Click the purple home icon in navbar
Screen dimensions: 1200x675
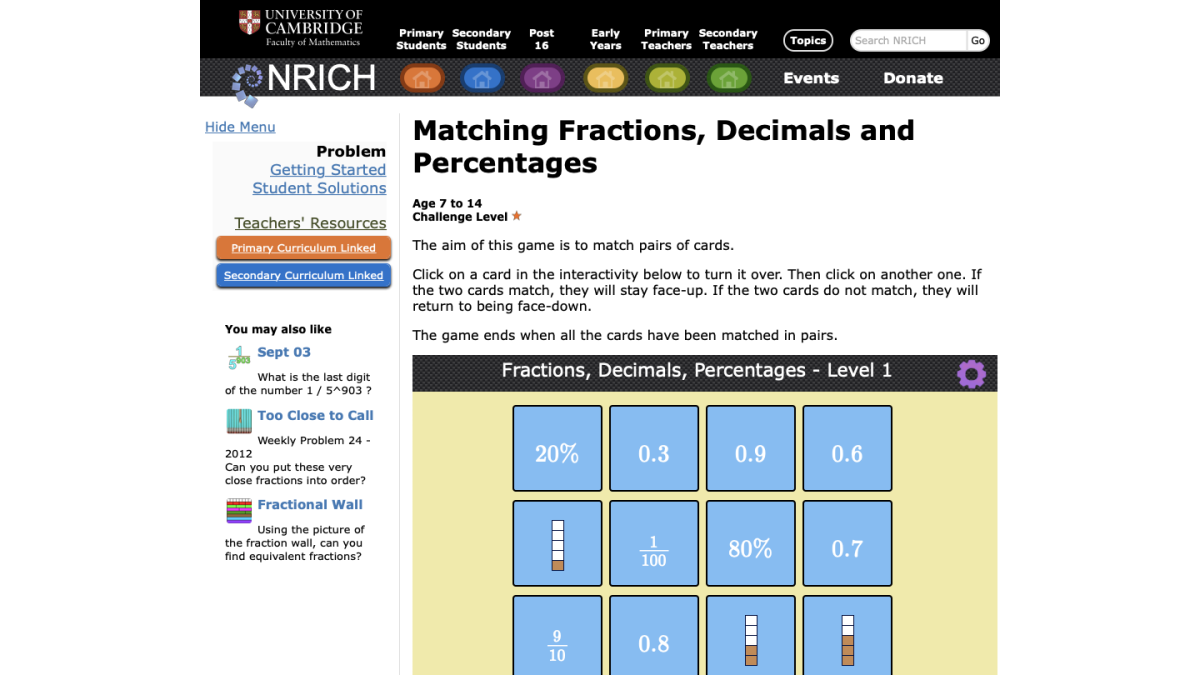pyautogui.click(x=543, y=77)
